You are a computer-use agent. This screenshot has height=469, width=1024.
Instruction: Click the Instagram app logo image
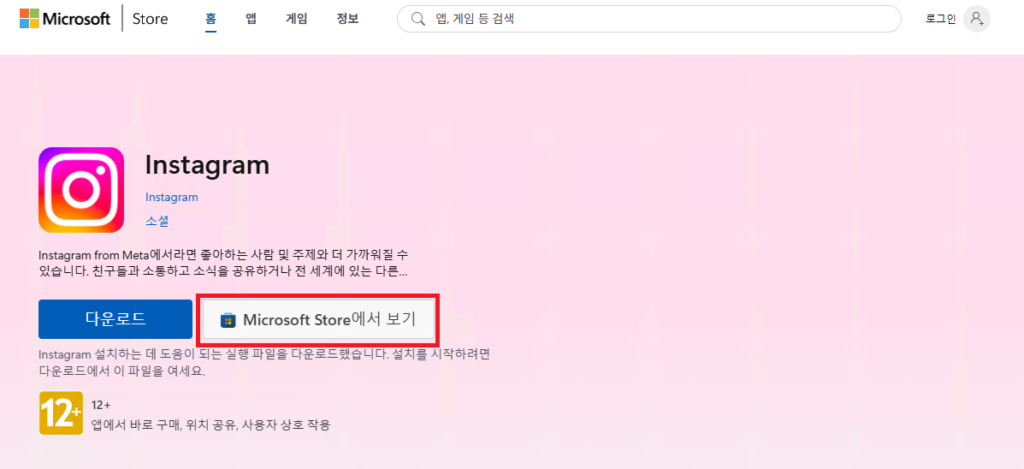[x=81, y=190]
